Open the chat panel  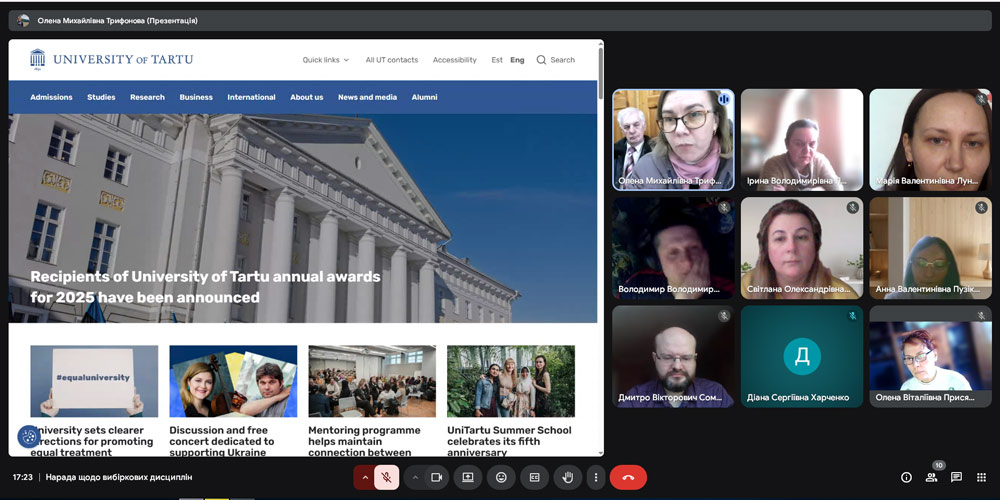coord(956,477)
